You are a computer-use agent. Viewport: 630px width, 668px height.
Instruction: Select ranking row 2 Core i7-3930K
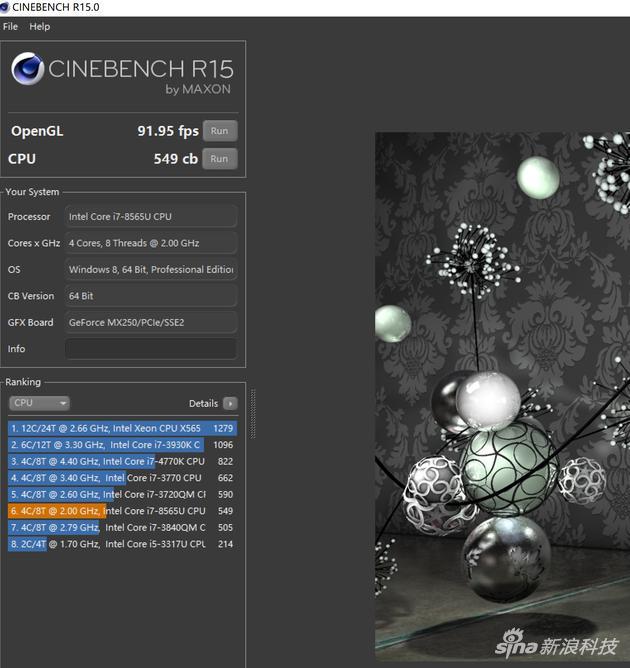coord(122,445)
